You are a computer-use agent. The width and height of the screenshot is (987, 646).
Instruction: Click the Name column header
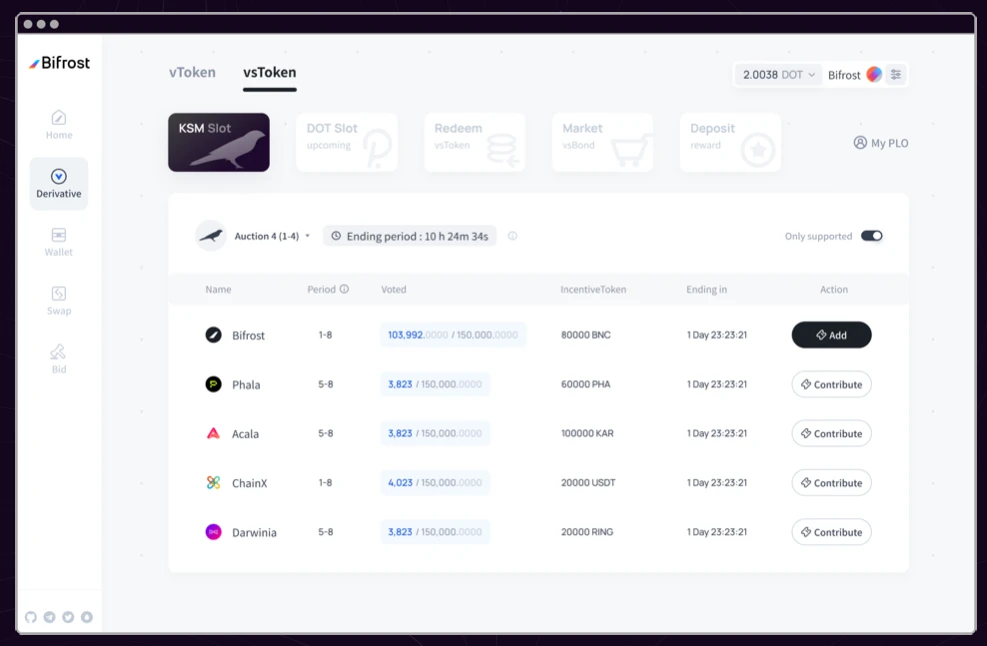(x=218, y=290)
